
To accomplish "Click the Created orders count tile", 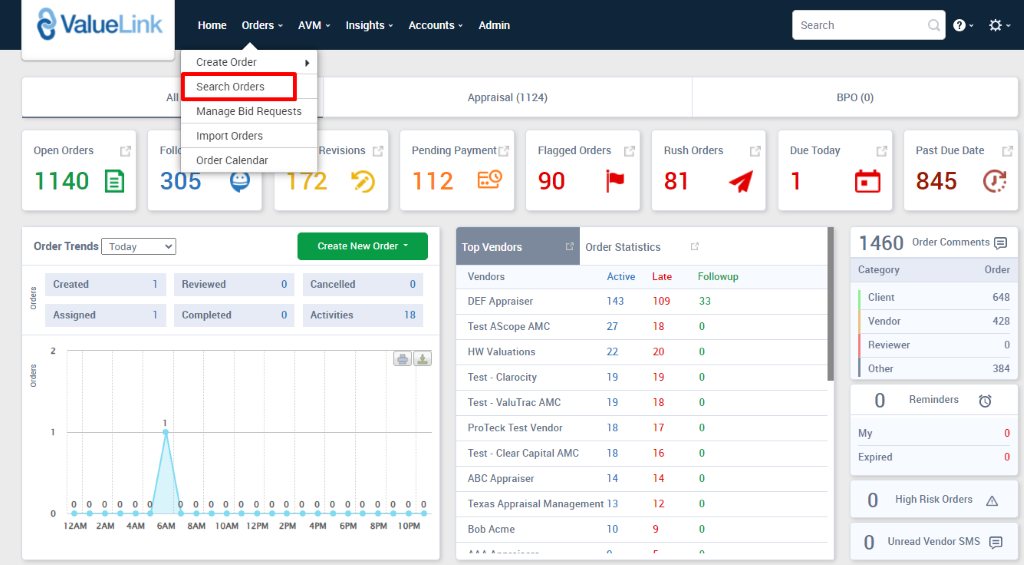I will 105,284.
